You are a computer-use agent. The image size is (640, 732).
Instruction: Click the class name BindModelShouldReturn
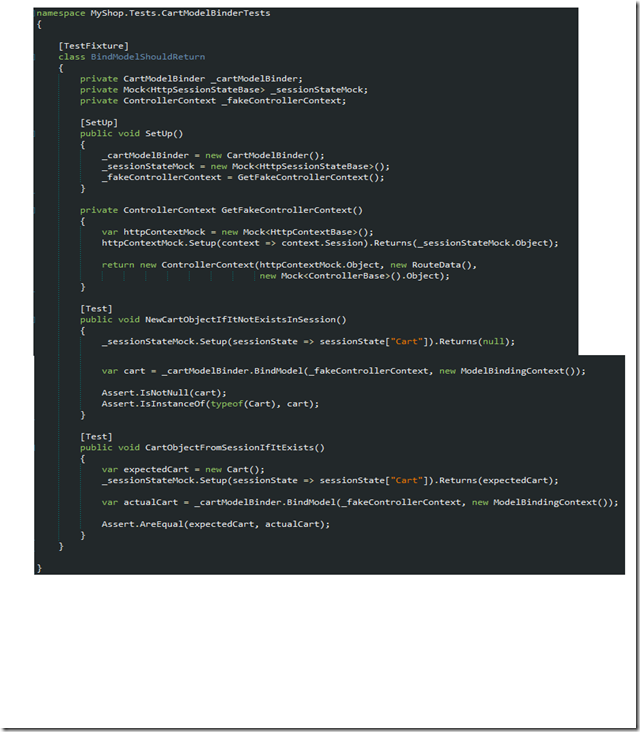tap(148, 56)
